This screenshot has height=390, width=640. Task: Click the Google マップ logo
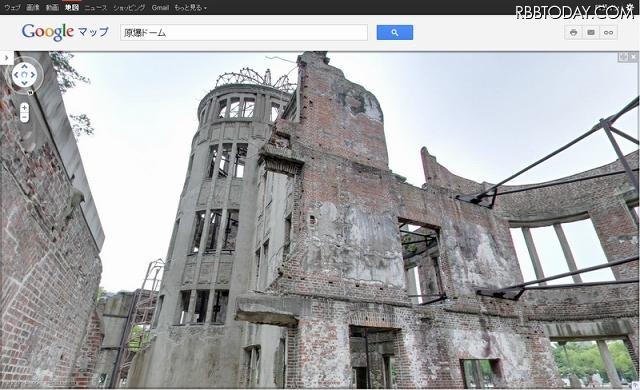[65, 32]
